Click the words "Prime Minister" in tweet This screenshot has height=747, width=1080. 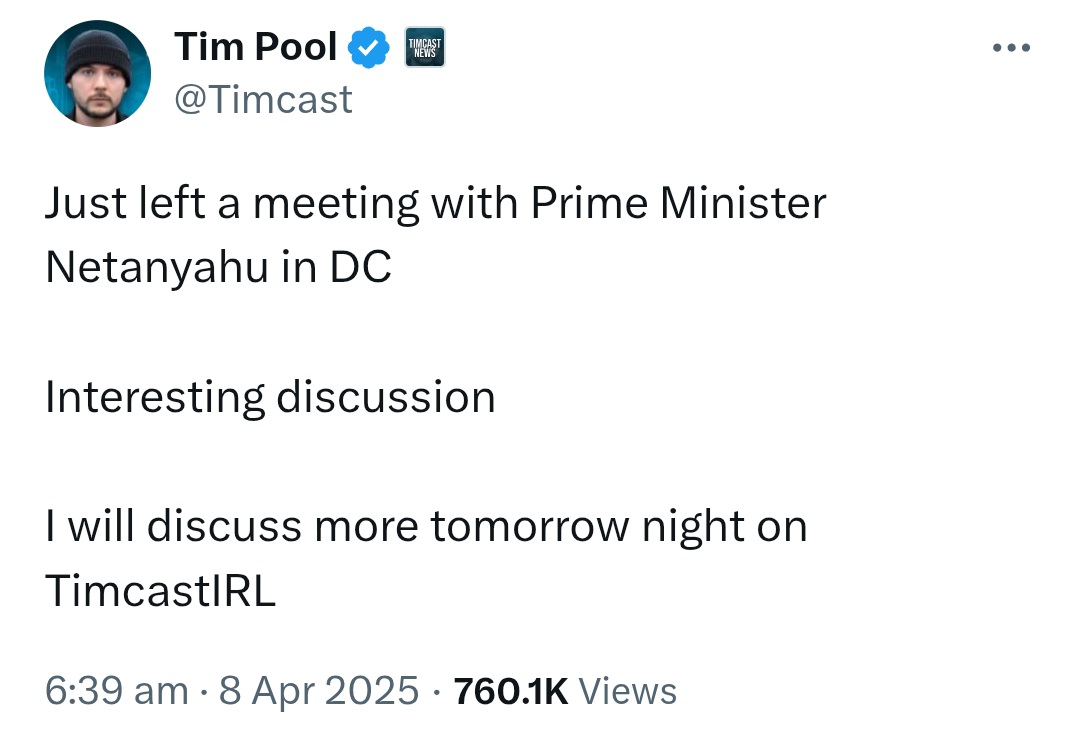coord(678,203)
